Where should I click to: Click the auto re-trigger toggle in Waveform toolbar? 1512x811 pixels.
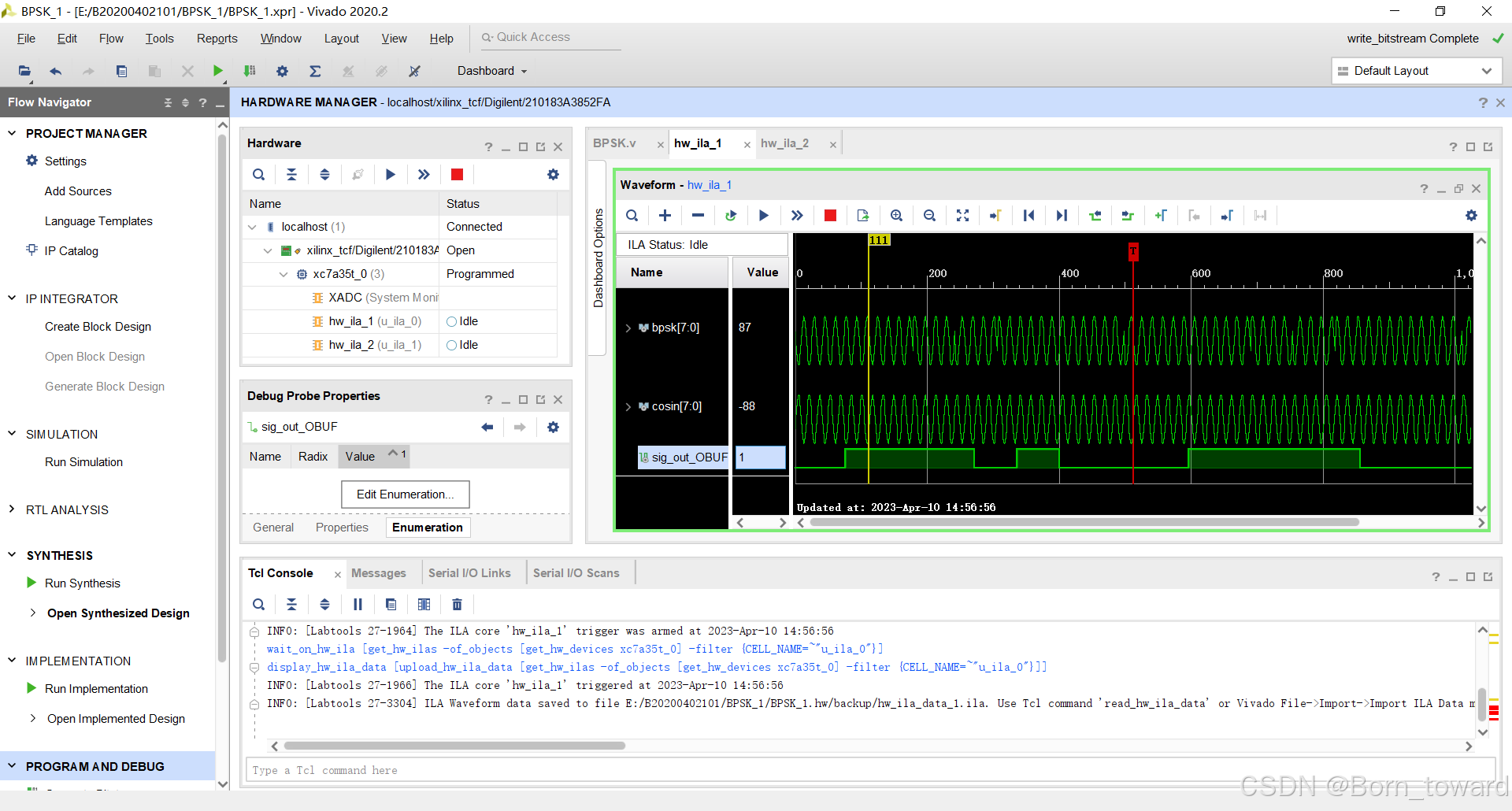(x=731, y=216)
